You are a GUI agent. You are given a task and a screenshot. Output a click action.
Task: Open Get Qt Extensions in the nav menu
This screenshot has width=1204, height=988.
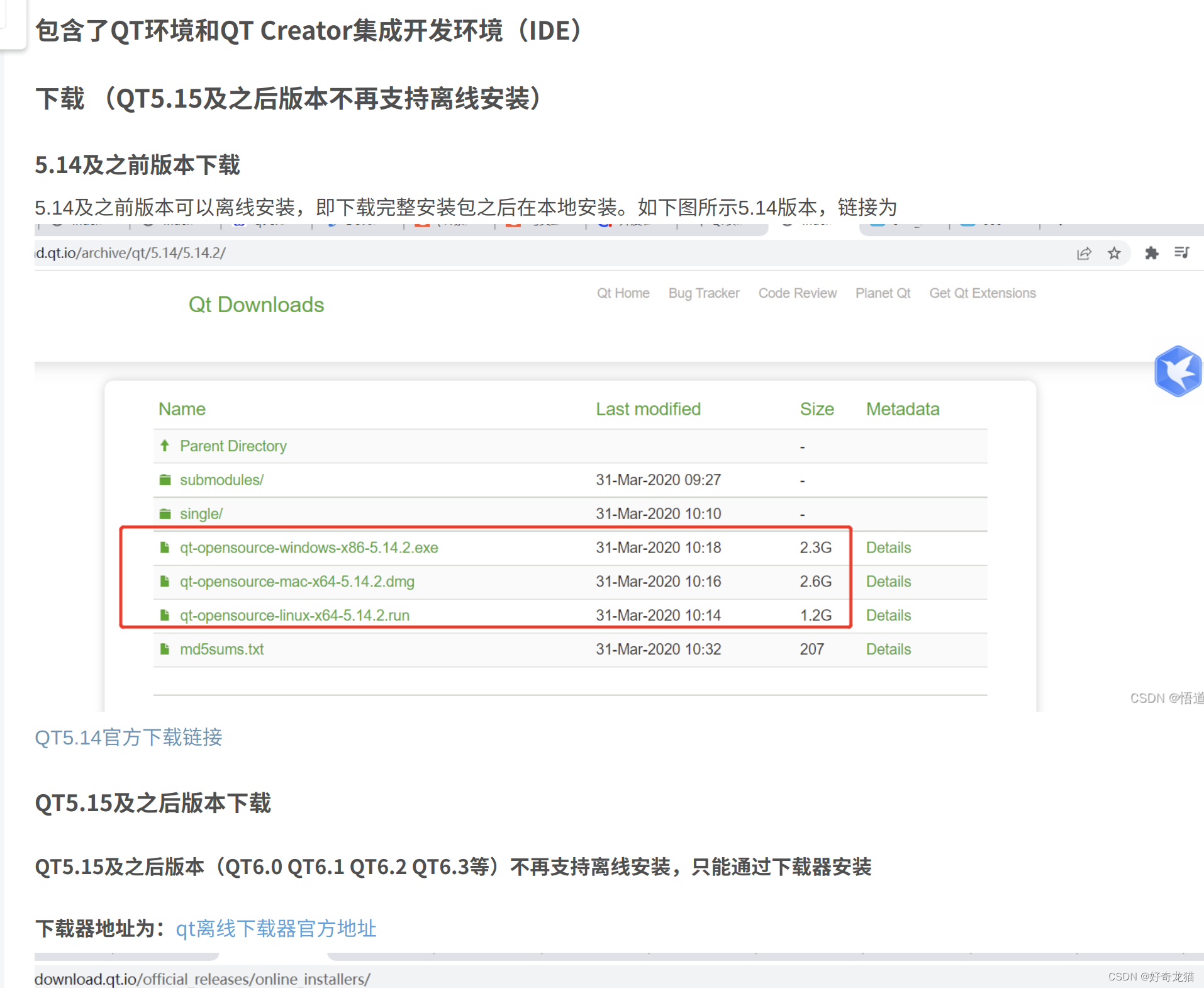pyautogui.click(x=982, y=293)
